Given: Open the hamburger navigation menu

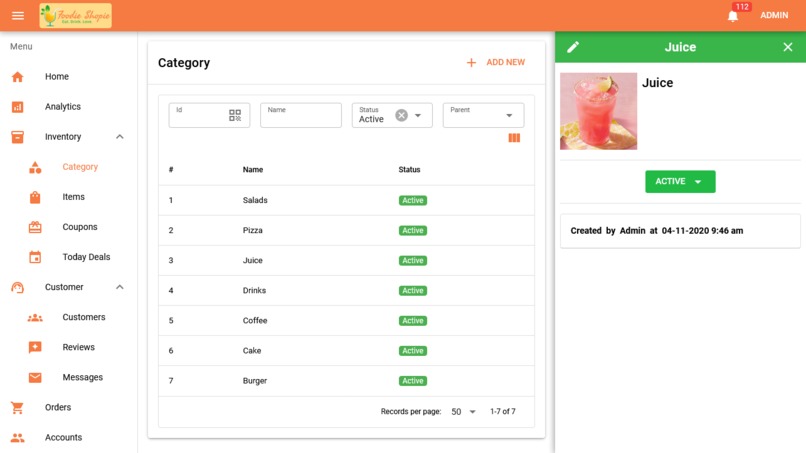Looking at the screenshot, I should coord(17,15).
